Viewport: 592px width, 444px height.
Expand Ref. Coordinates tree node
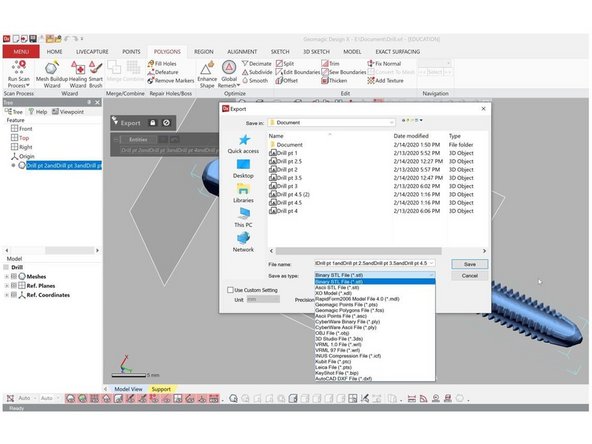click(6, 295)
